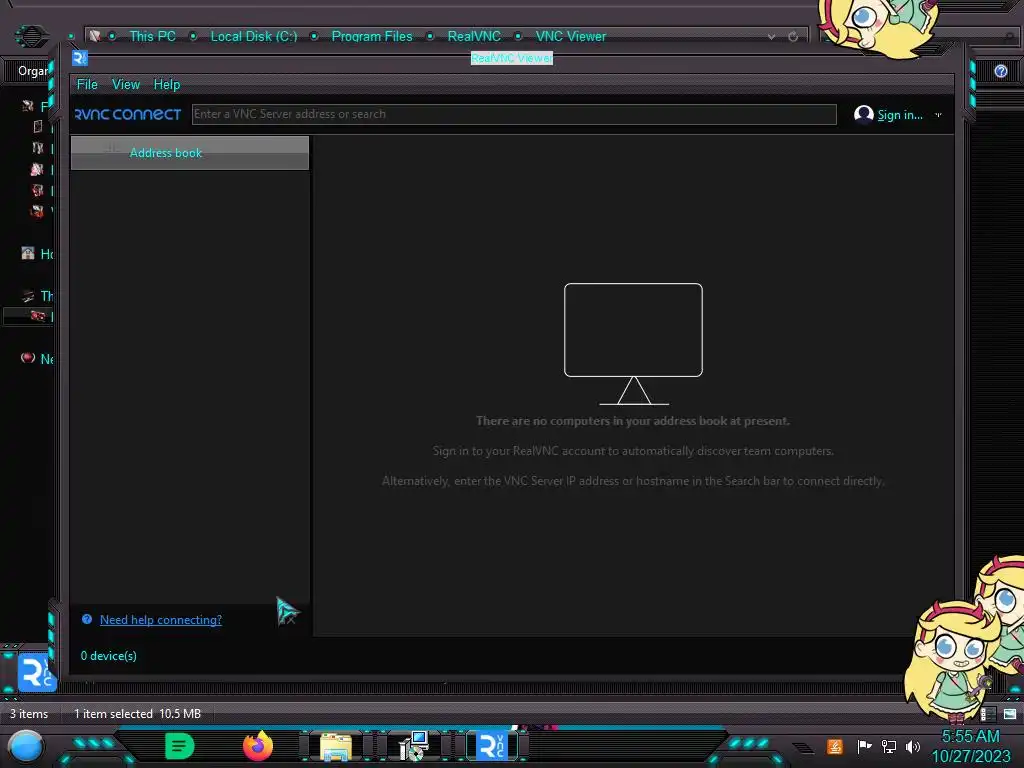Image resolution: width=1024 pixels, height=768 pixels.
Task: Select the VNC file icon in Explorer window
Action: click(37, 673)
